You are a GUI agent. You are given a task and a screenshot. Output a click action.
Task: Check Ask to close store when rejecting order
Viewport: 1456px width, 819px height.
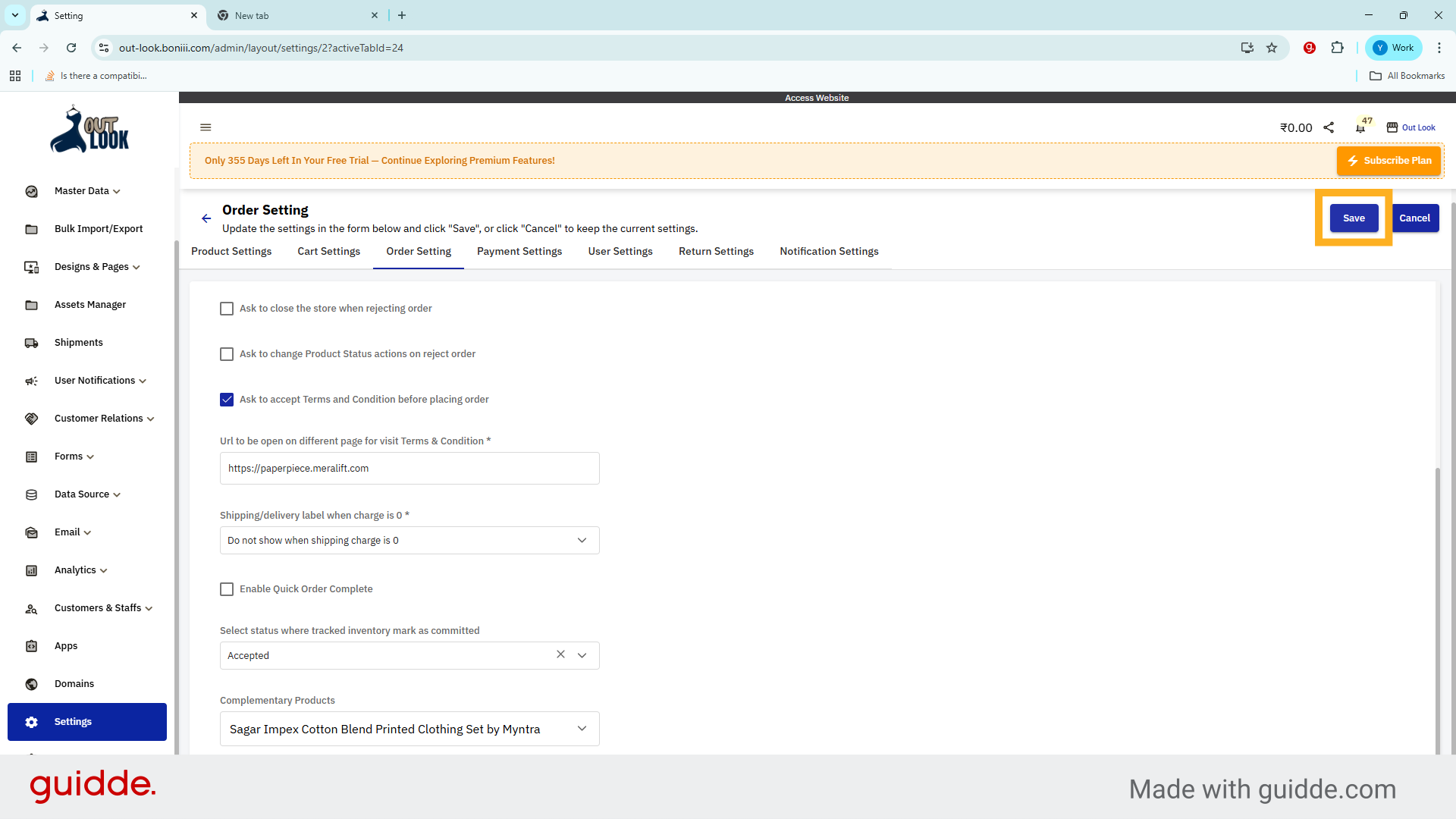click(227, 309)
